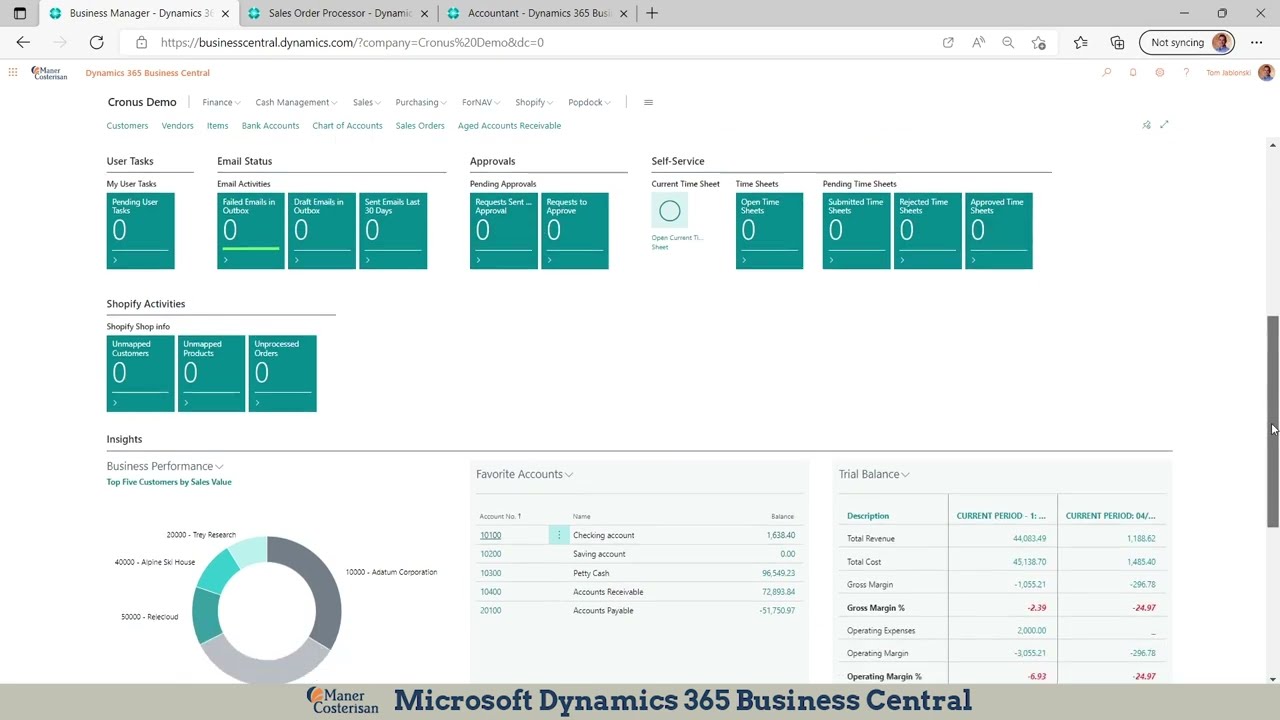
Task: Add this page to favorites star
Action: [1039, 42]
